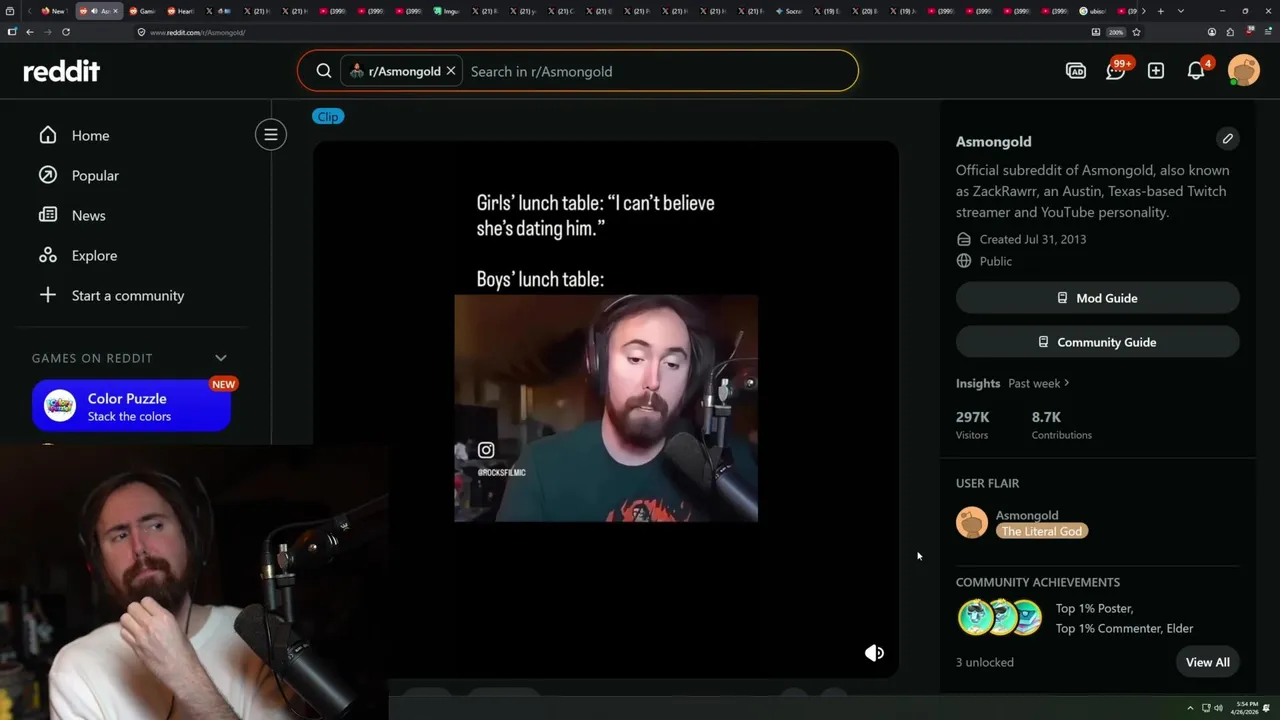View All community achievements
Image resolution: width=1280 pixels, height=720 pixels.
[x=1208, y=662]
